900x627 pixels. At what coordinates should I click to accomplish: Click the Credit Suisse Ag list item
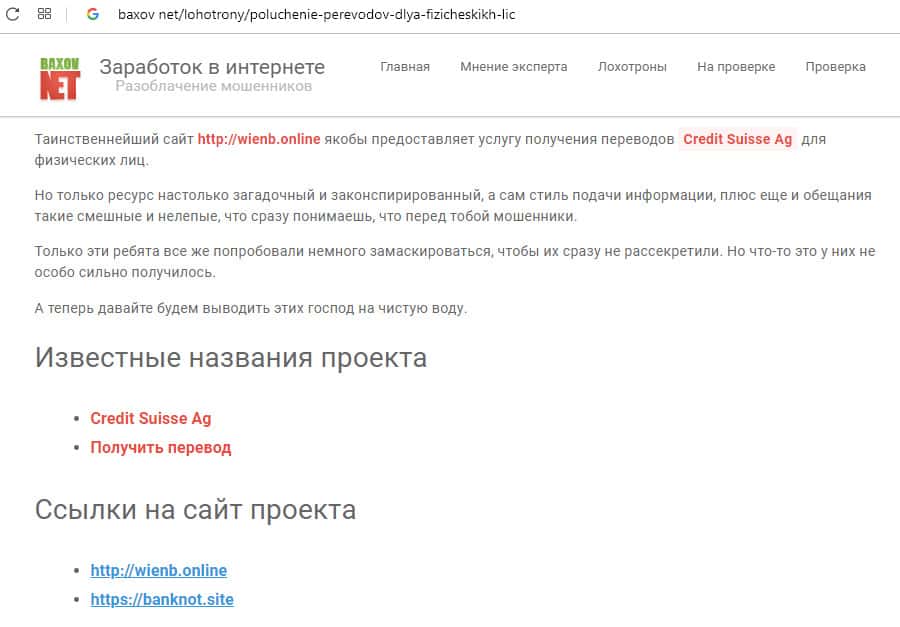coord(151,419)
